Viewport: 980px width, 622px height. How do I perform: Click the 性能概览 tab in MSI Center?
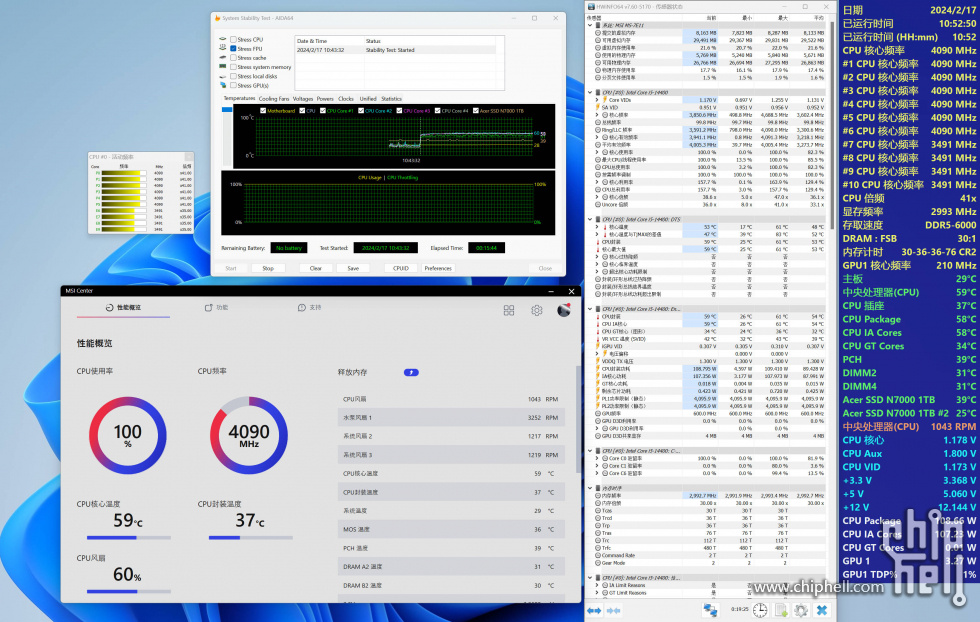(123, 308)
